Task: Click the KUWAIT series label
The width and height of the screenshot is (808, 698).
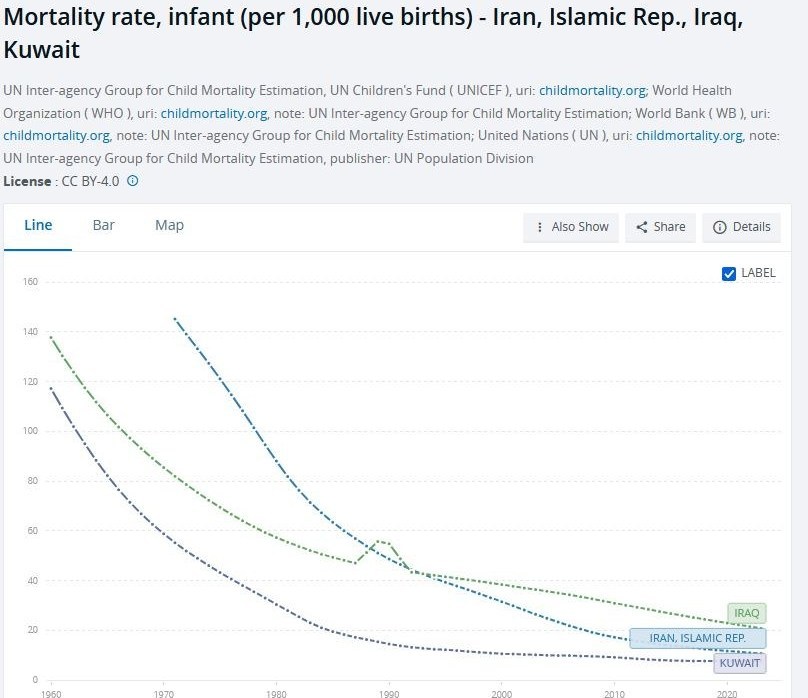Action: (740, 662)
